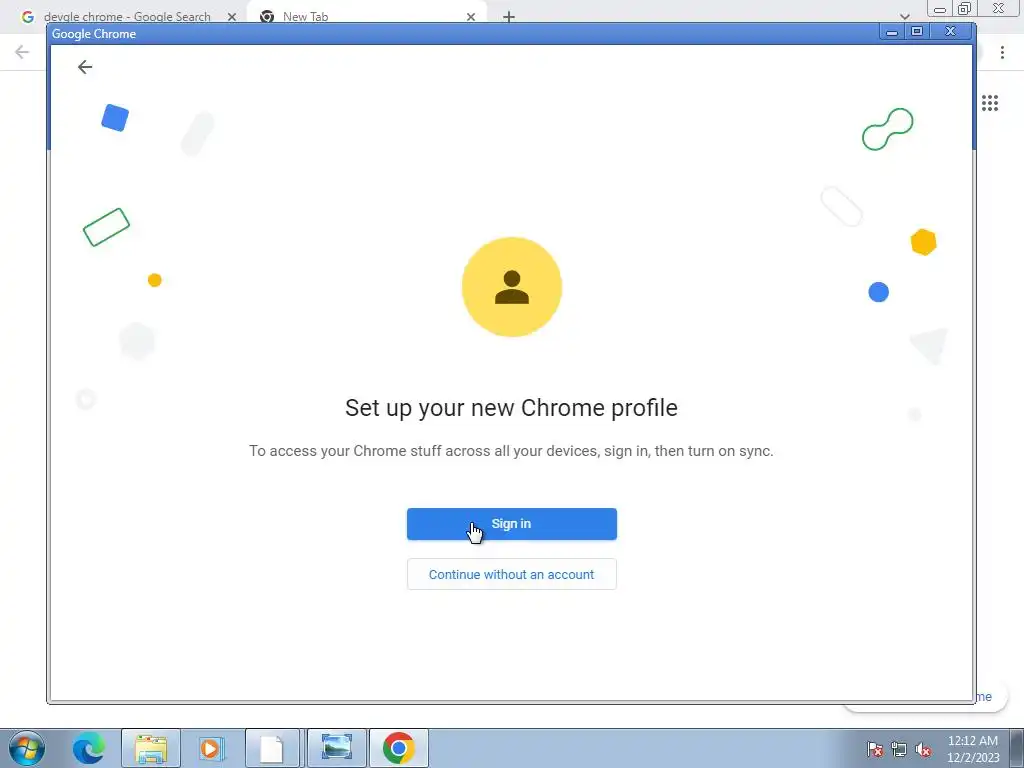Maximize the Google Chrome profile dialog
Viewport: 1024px width, 768px height.
coord(917,31)
